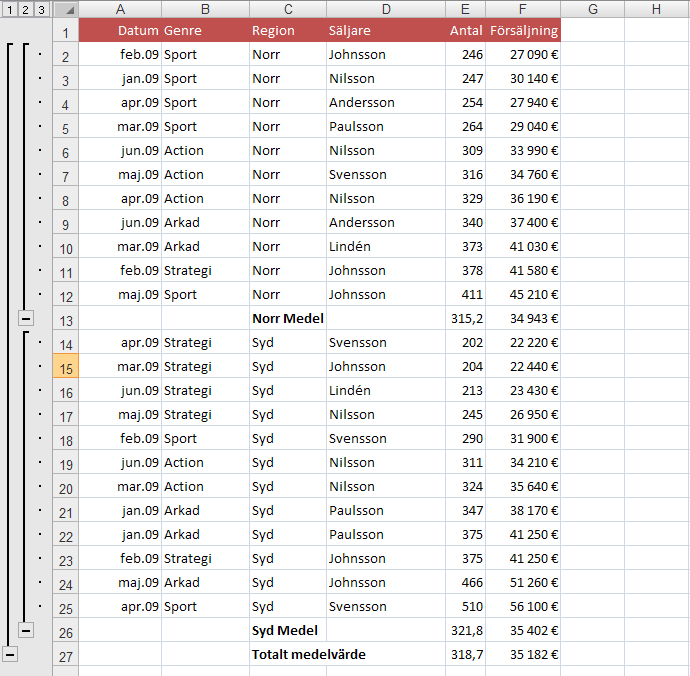
Task: Select row 27 header
Action: click(x=66, y=654)
